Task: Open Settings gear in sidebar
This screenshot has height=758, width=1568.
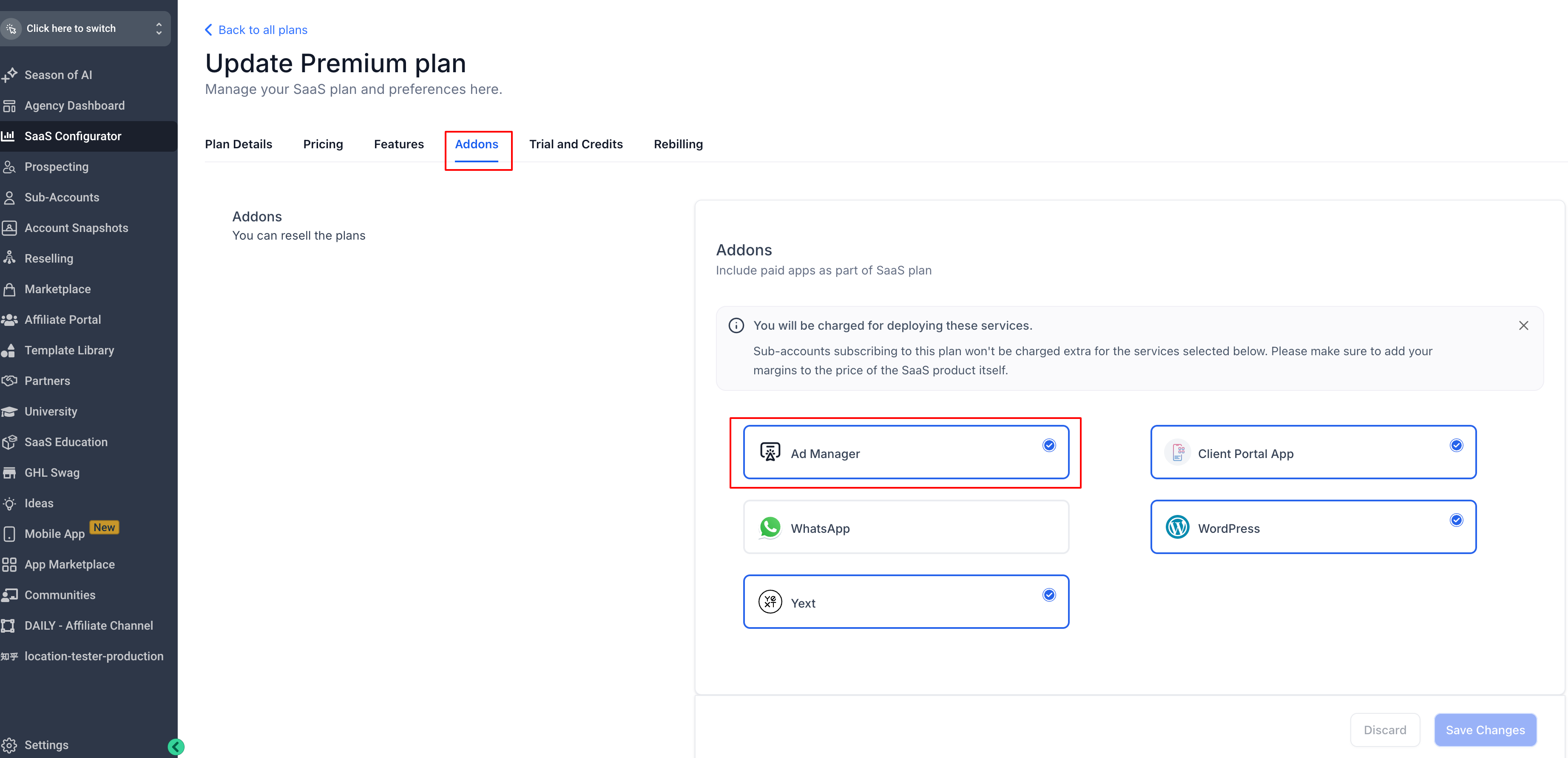Action: (x=10, y=745)
